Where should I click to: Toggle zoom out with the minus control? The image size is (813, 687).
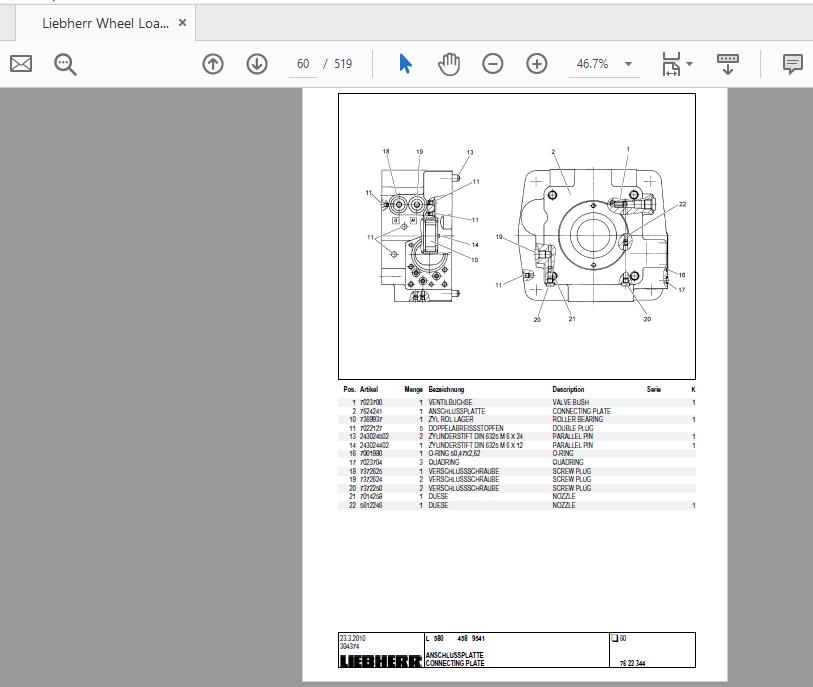tap(492, 63)
